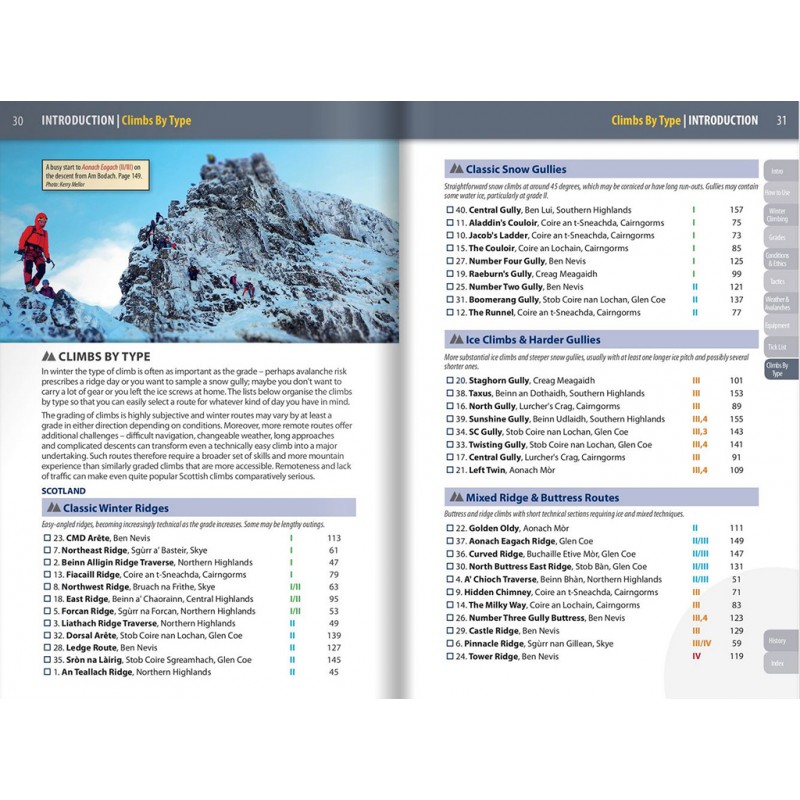Check the An Teallach Ridge box
This screenshot has width=800, height=800.
pyautogui.click(x=47, y=672)
